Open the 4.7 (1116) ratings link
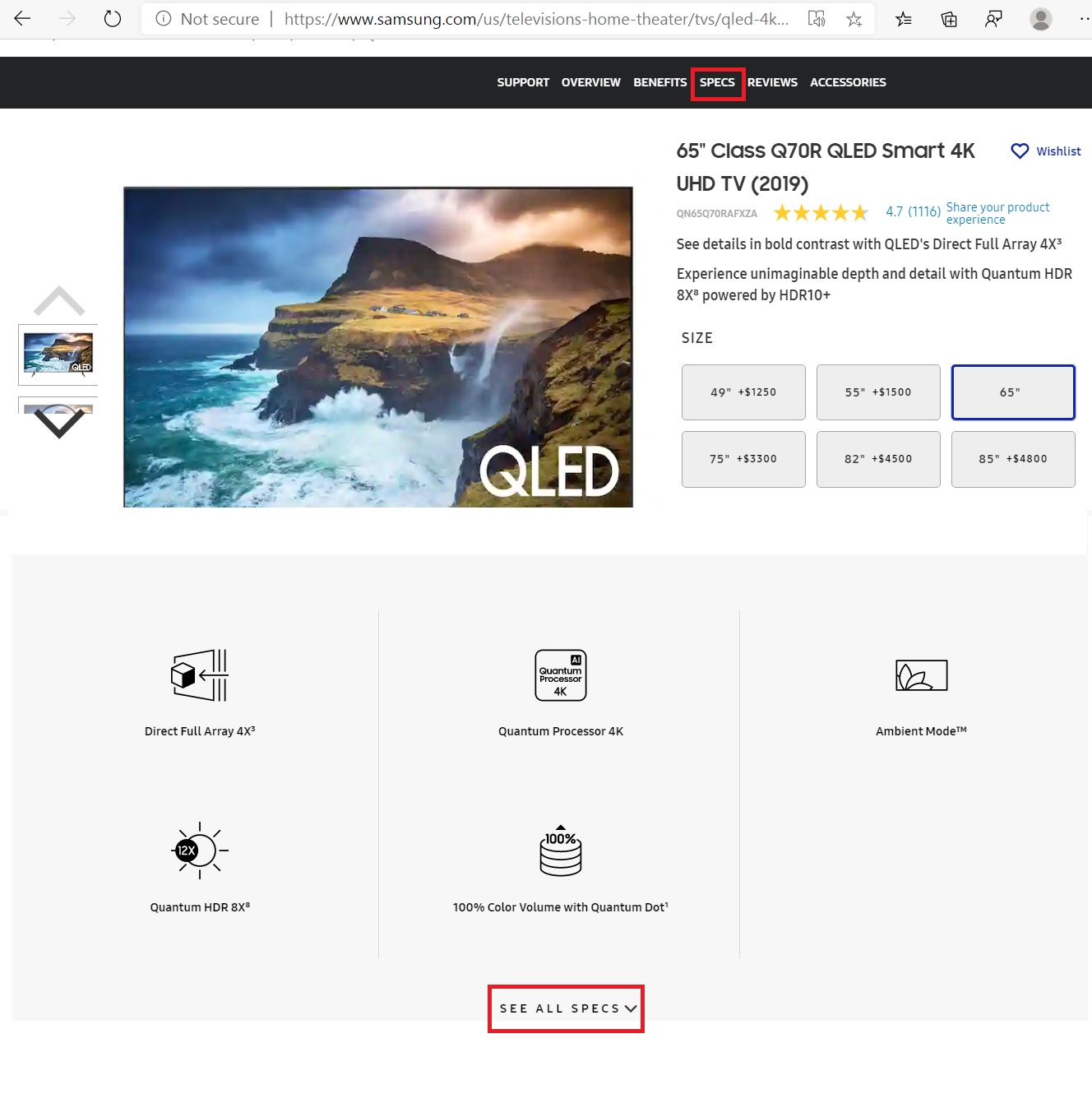This screenshot has height=1094, width=1092. click(x=913, y=212)
